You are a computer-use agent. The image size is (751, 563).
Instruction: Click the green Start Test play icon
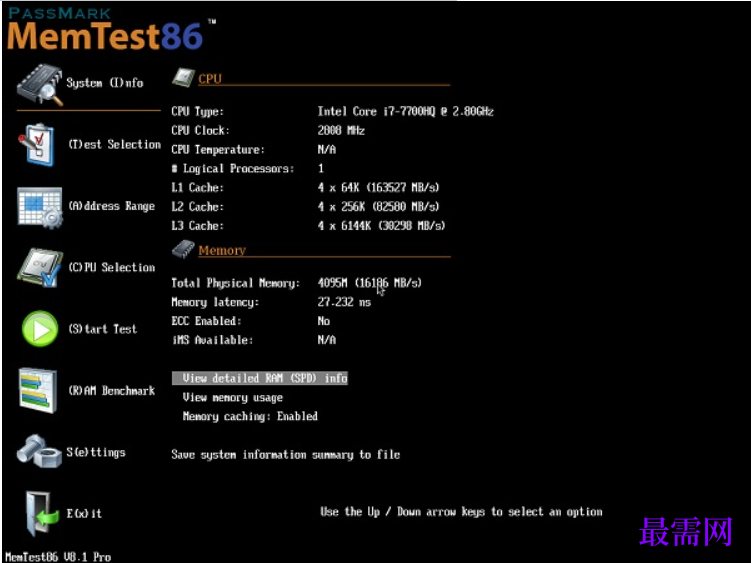click(x=40, y=329)
